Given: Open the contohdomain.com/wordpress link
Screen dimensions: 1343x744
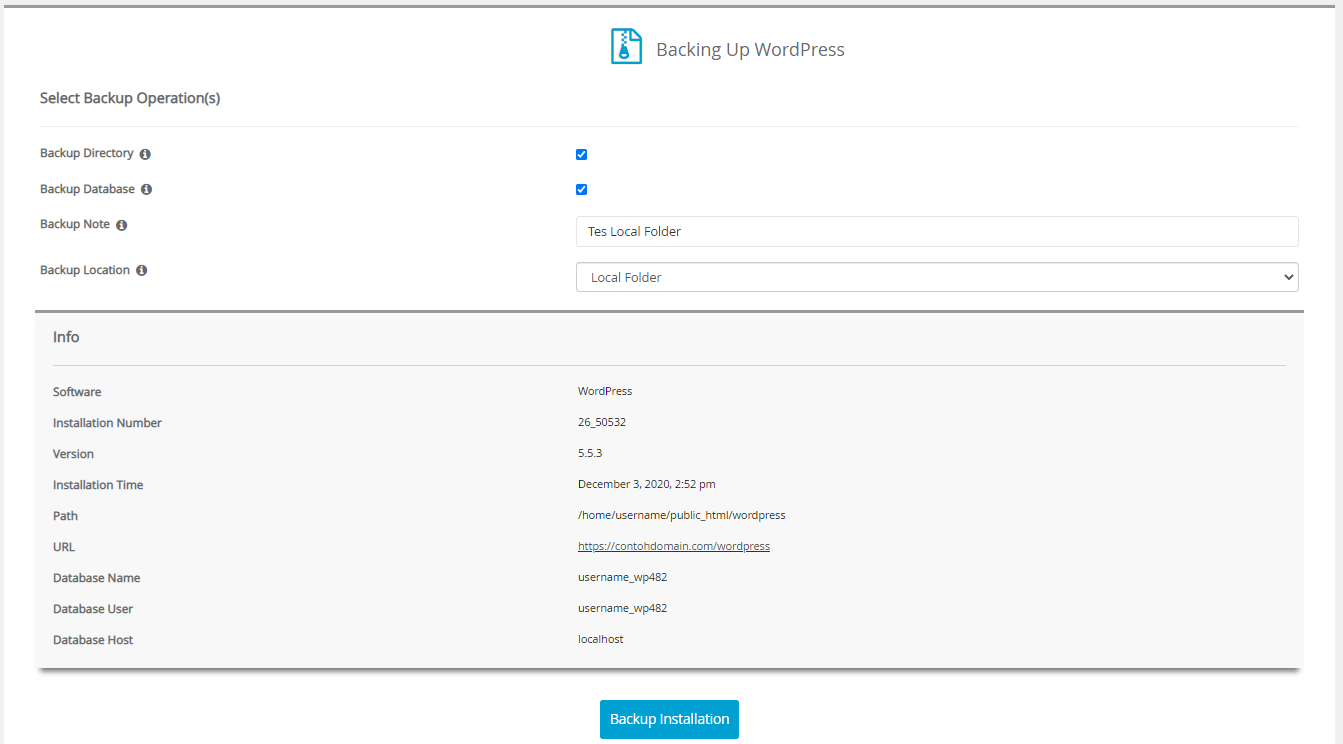Looking at the screenshot, I should click(x=673, y=546).
